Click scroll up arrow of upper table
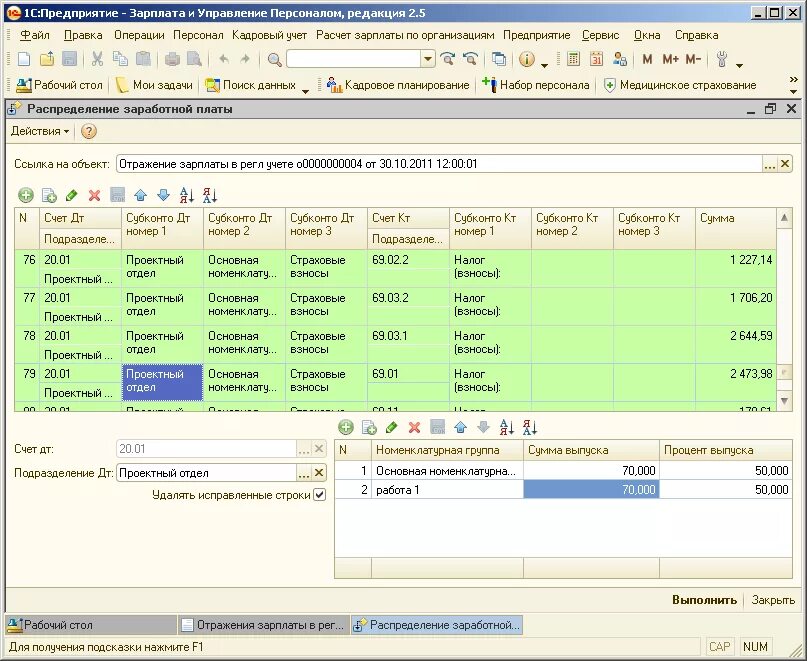The height and width of the screenshot is (661, 807). point(784,218)
